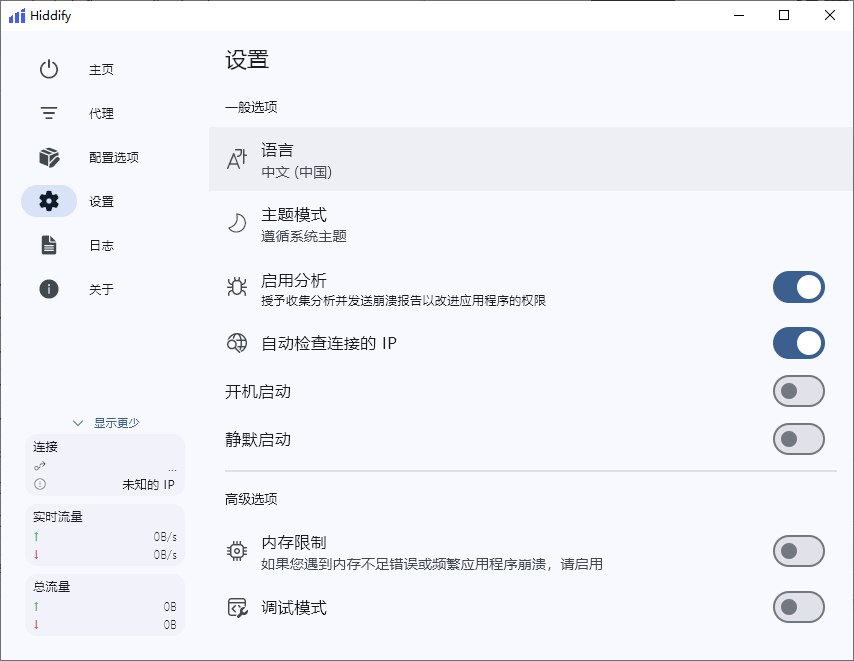854x661 pixels.
Task: Click the globe icon beside 自动检查连接的 IP
Action: (x=237, y=344)
